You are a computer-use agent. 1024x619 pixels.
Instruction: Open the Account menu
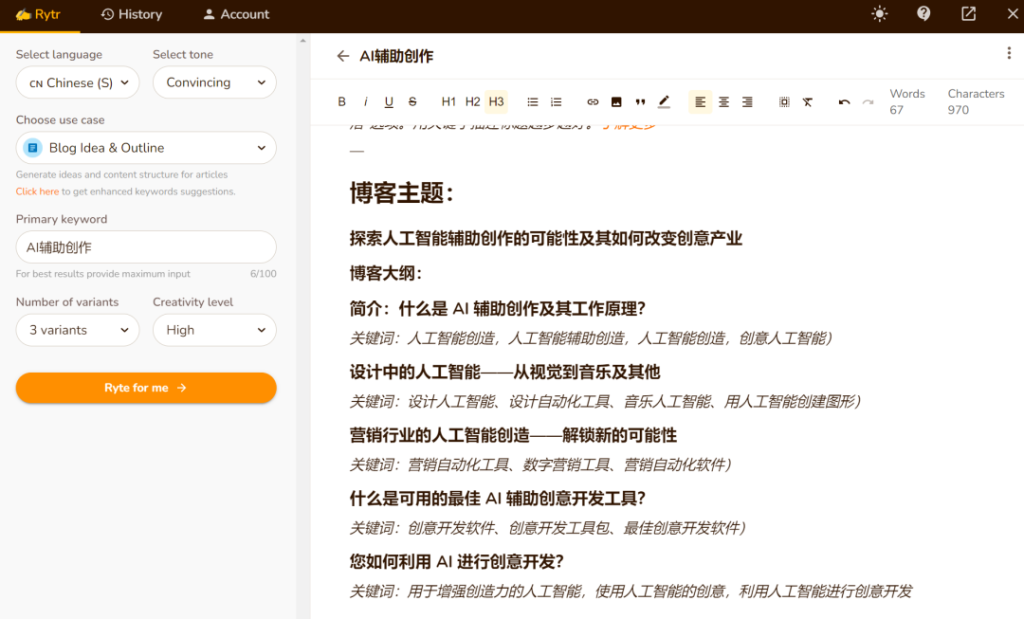pos(236,14)
